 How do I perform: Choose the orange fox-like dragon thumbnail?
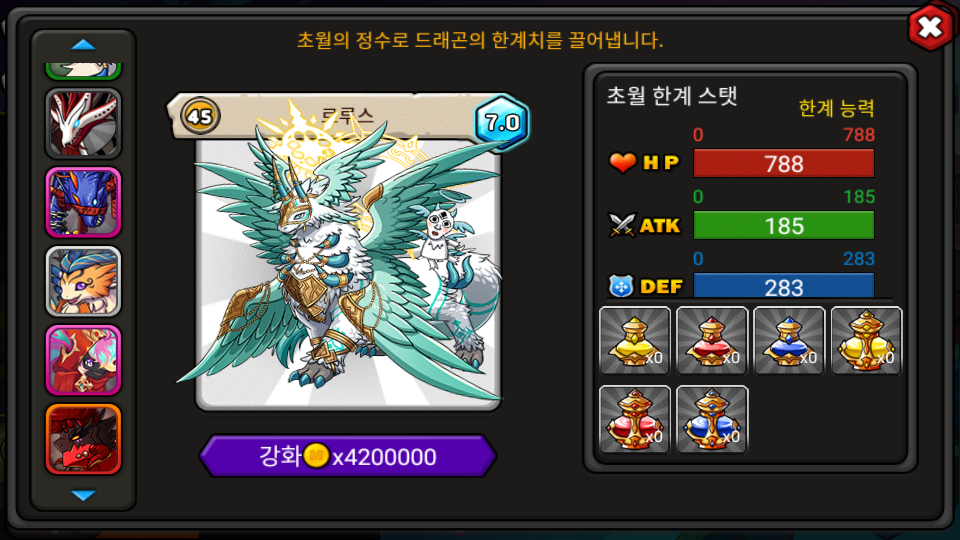click(x=83, y=282)
